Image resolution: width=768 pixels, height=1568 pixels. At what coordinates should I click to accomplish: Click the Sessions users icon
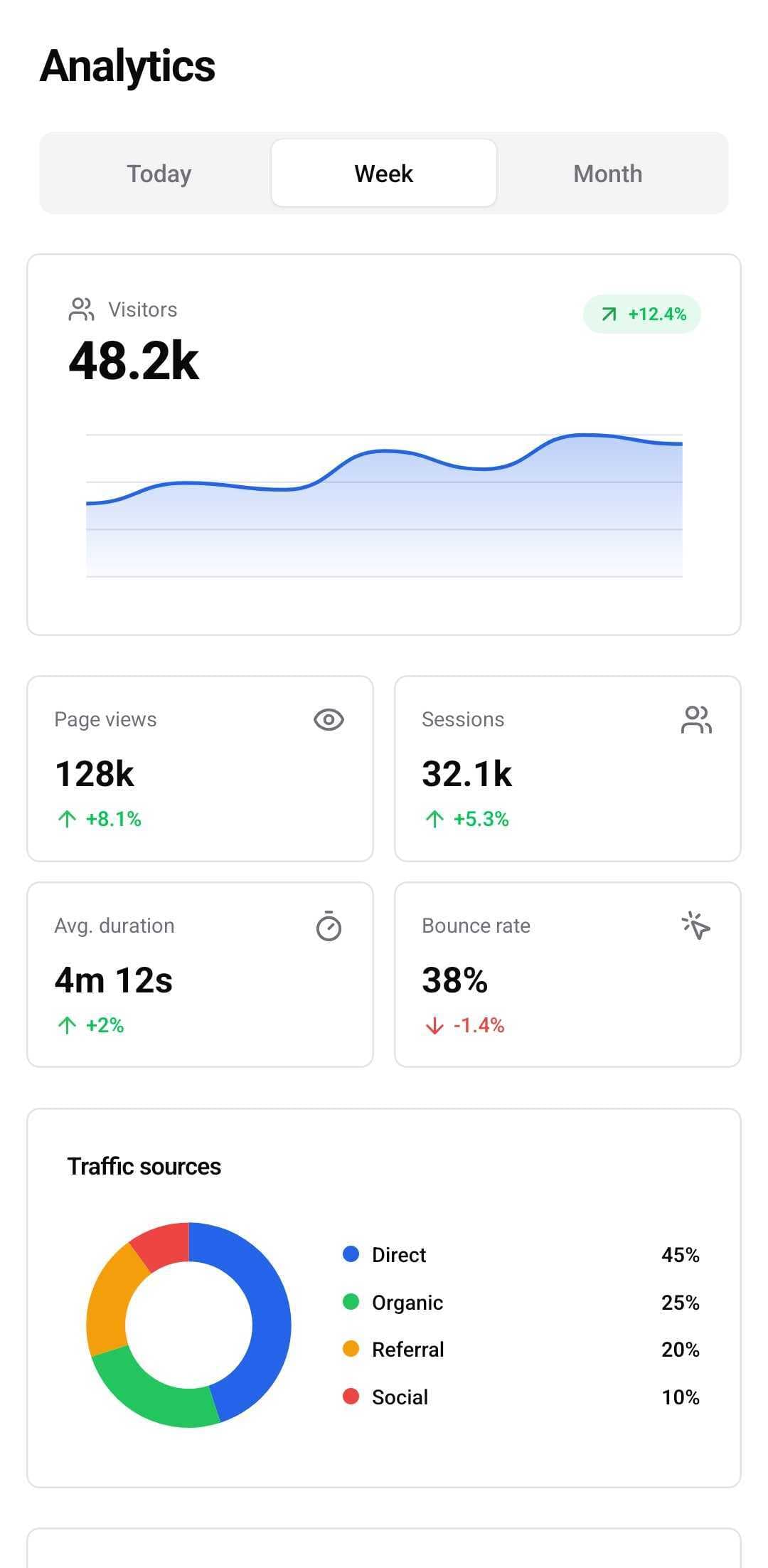[x=696, y=719]
